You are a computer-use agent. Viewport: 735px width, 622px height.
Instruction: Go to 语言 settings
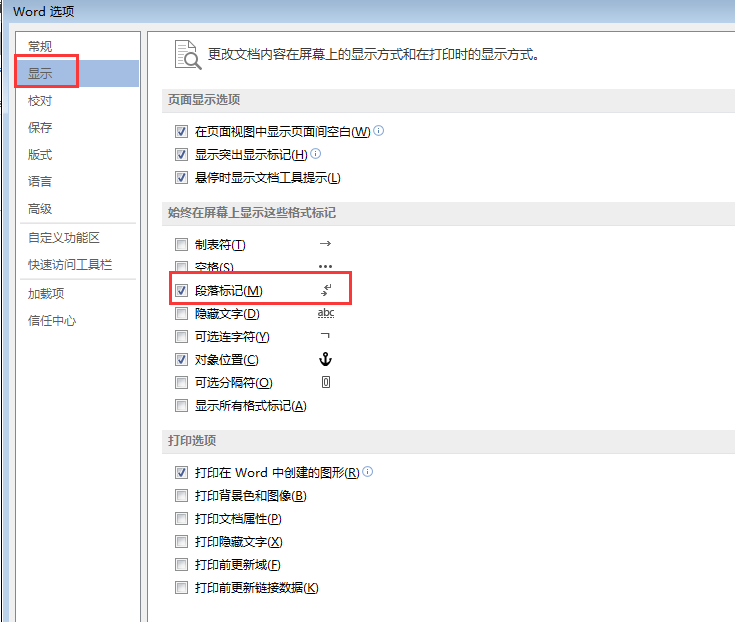point(40,181)
